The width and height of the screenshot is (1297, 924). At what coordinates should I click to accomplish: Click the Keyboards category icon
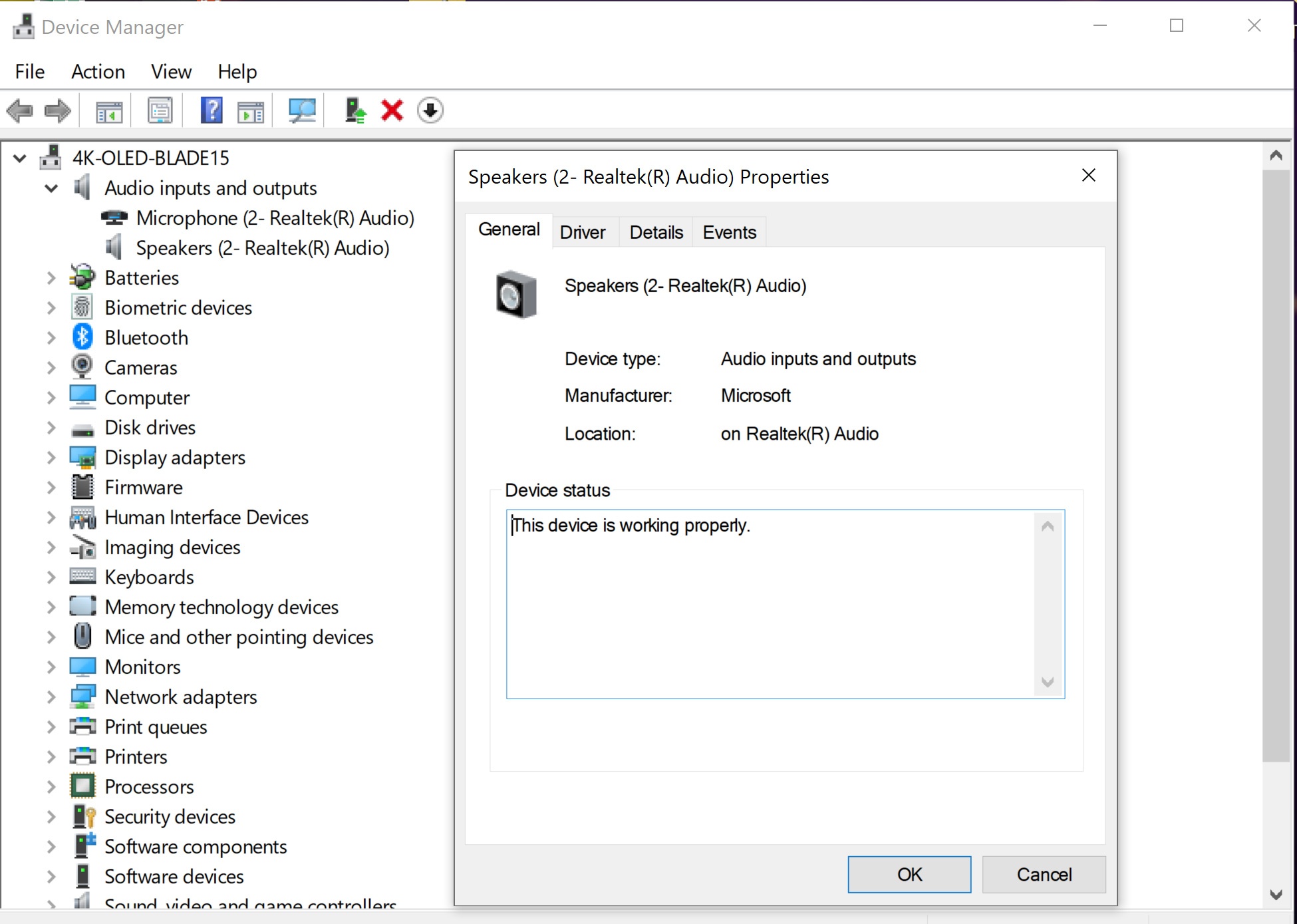(x=82, y=577)
